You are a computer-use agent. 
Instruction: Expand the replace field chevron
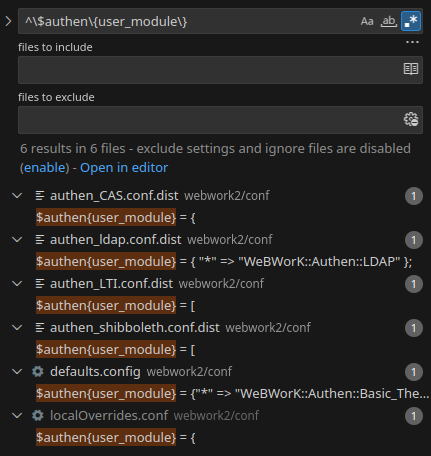(x=8, y=21)
